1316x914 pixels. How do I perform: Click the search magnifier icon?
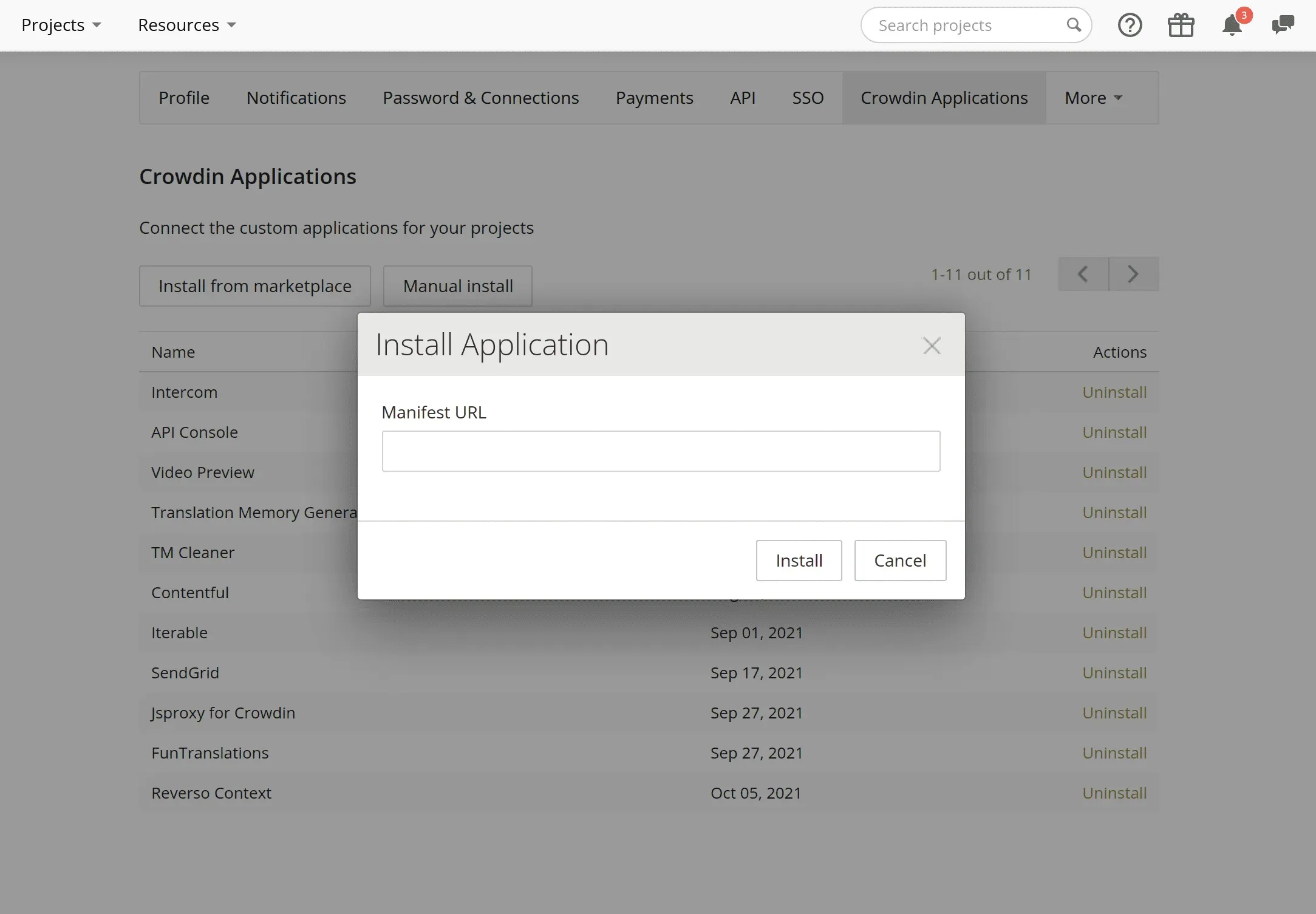click(1074, 26)
